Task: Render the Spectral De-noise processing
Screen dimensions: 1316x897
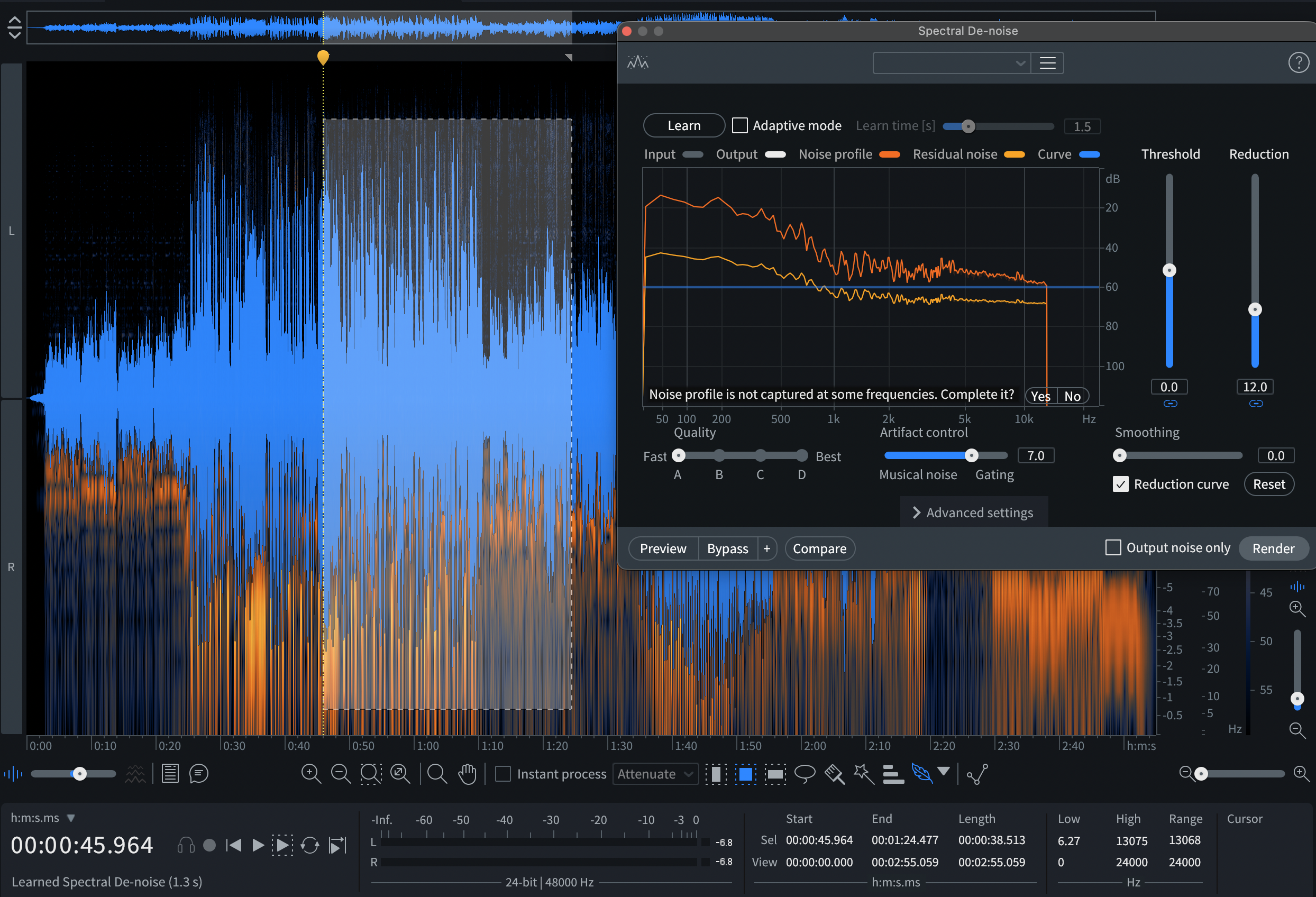Action: tap(1273, 548)
